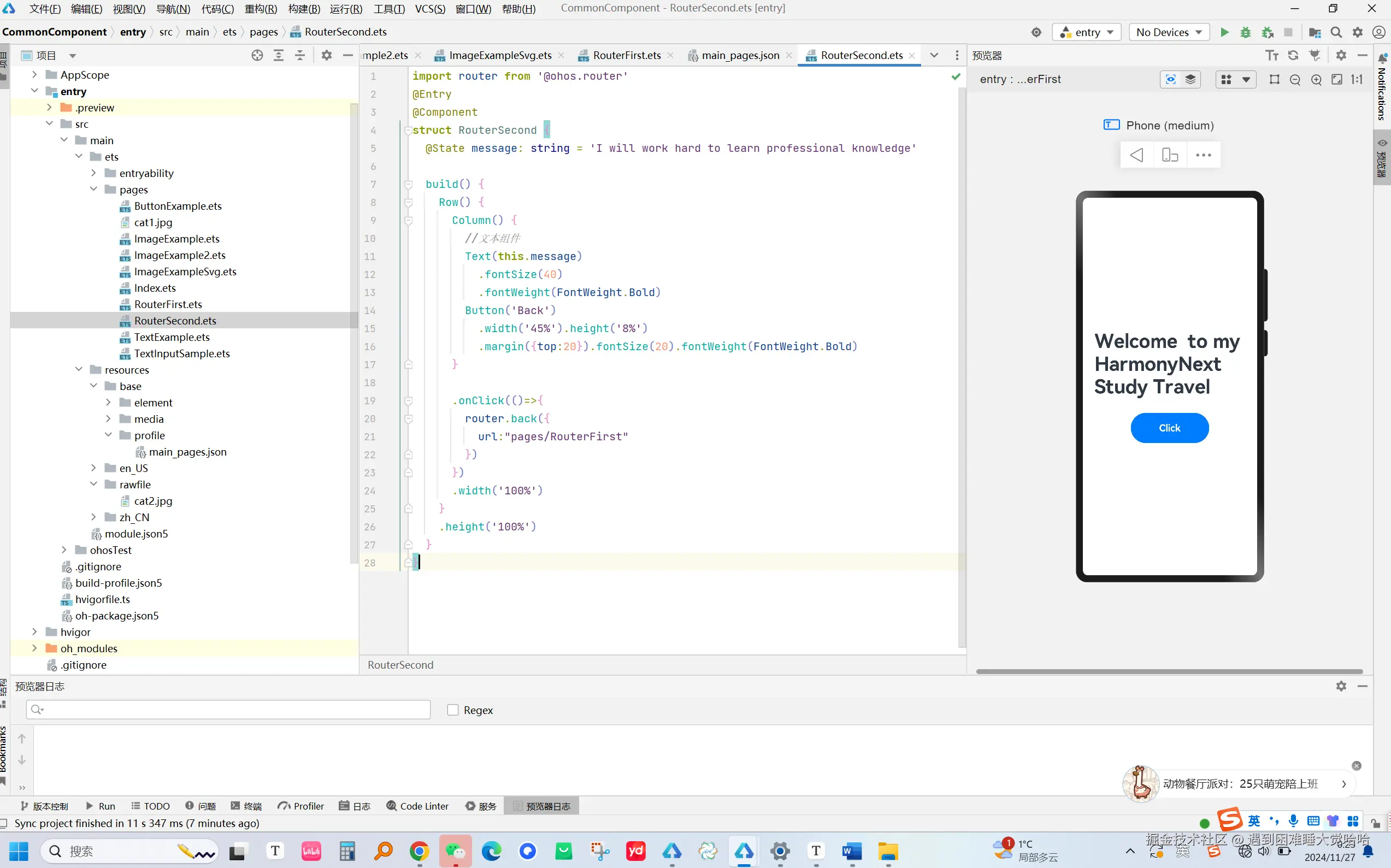This screenshot has height=868, width=1391.
Task: Click the Debug bug icon in toolbar
Action: point(1245,32)
